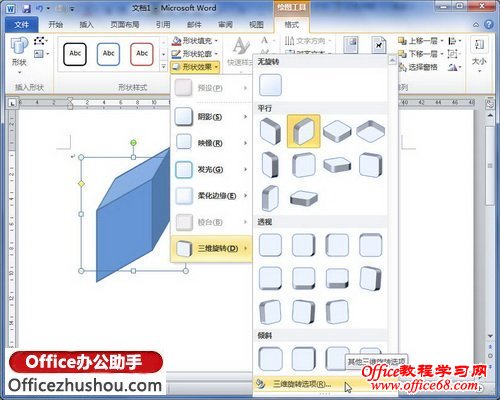Image resolution: width=500 pixels, height=400 pixels.
Task: Select the third parallel preset in row two
Action: pos(337,165)
